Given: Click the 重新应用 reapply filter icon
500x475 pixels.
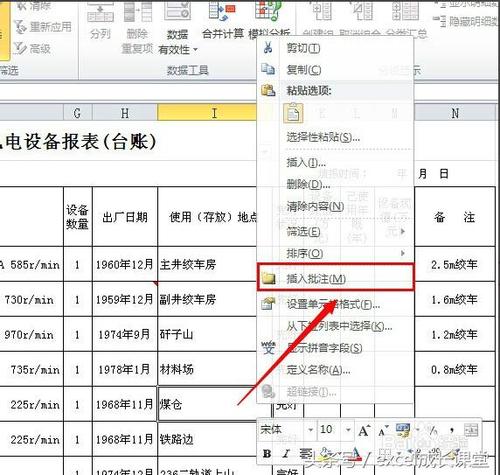Looking at the screenshot, I should click(21, 27).
